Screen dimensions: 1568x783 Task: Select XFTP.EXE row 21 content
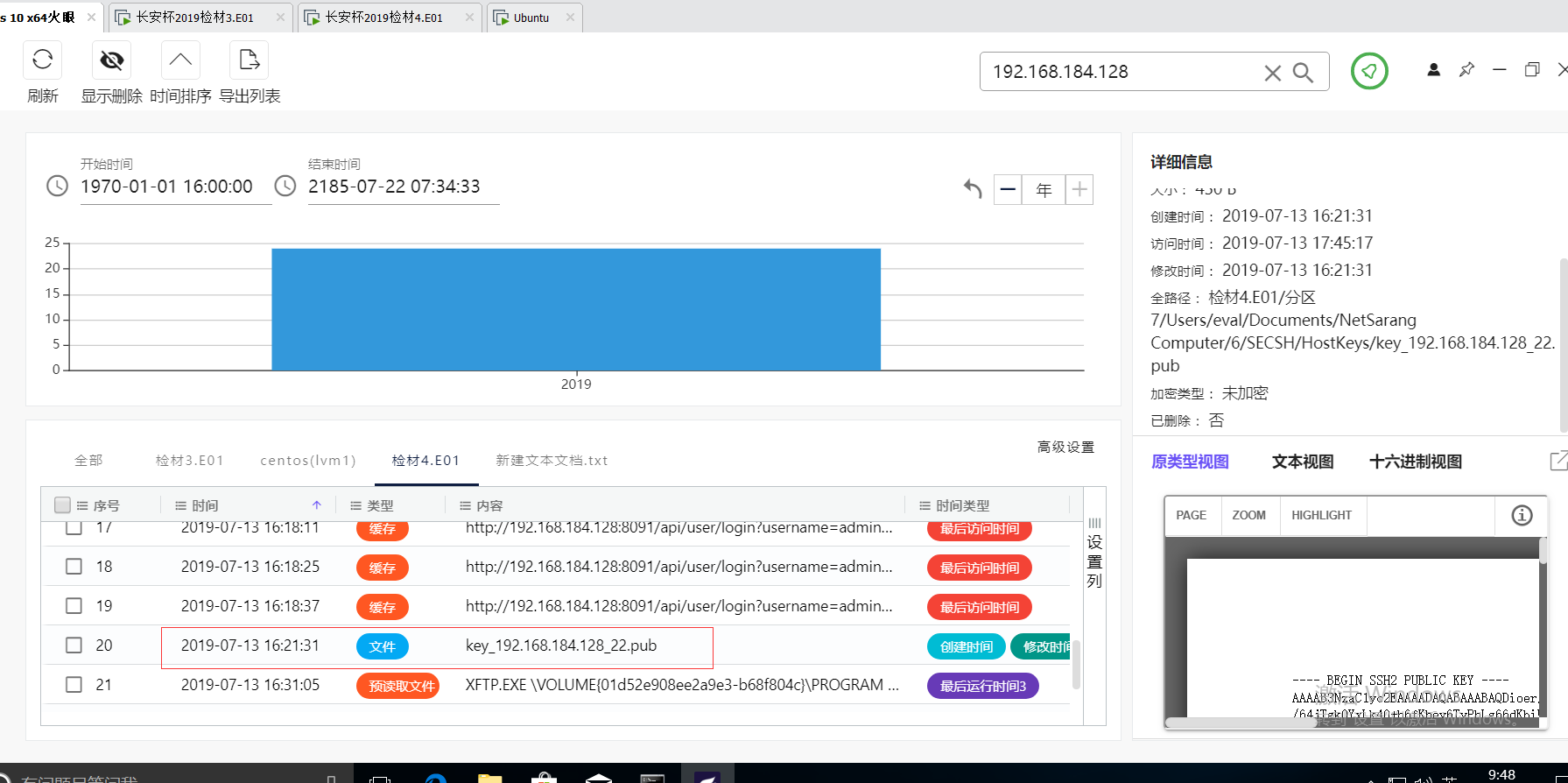point(682,685)
